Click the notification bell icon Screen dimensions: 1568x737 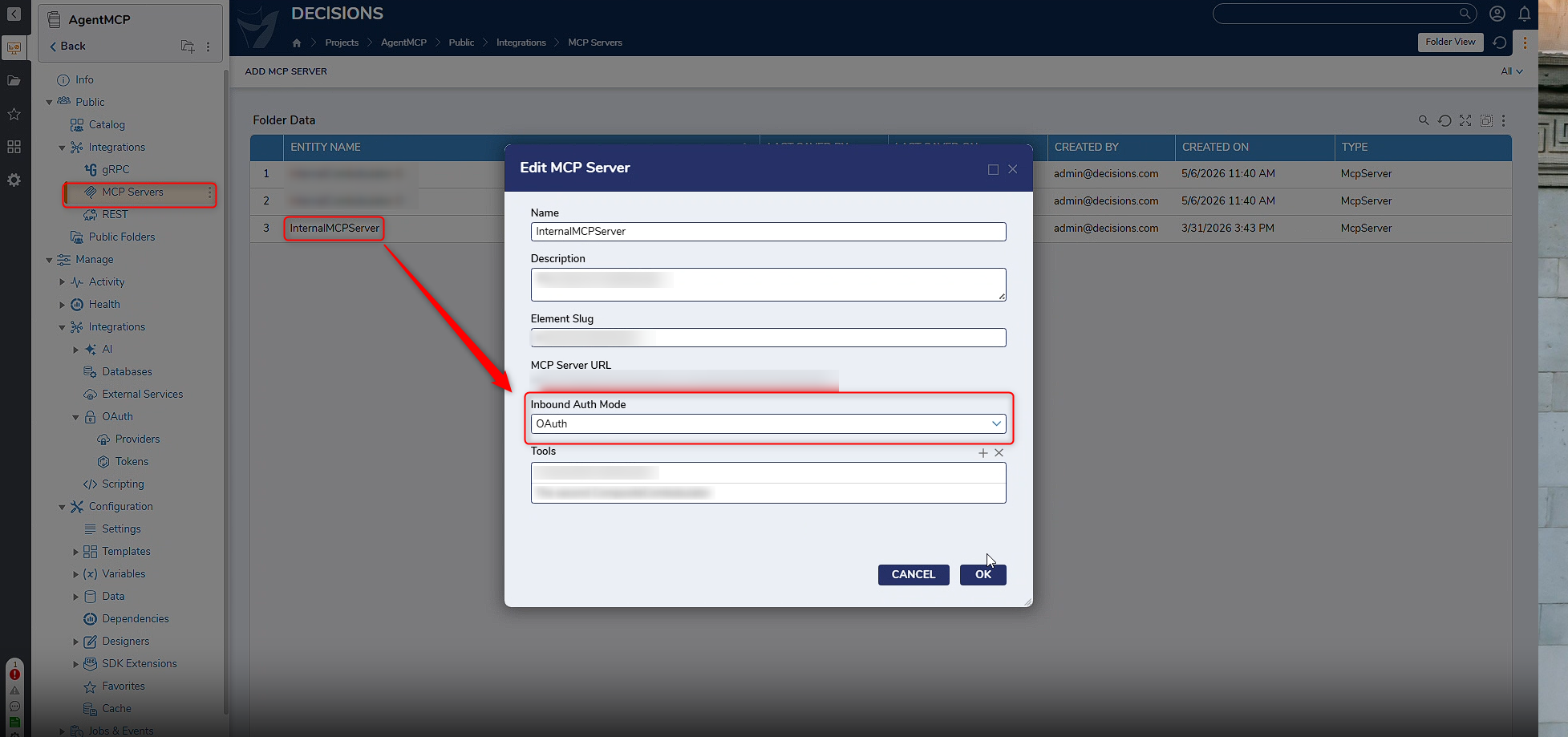1524,14
